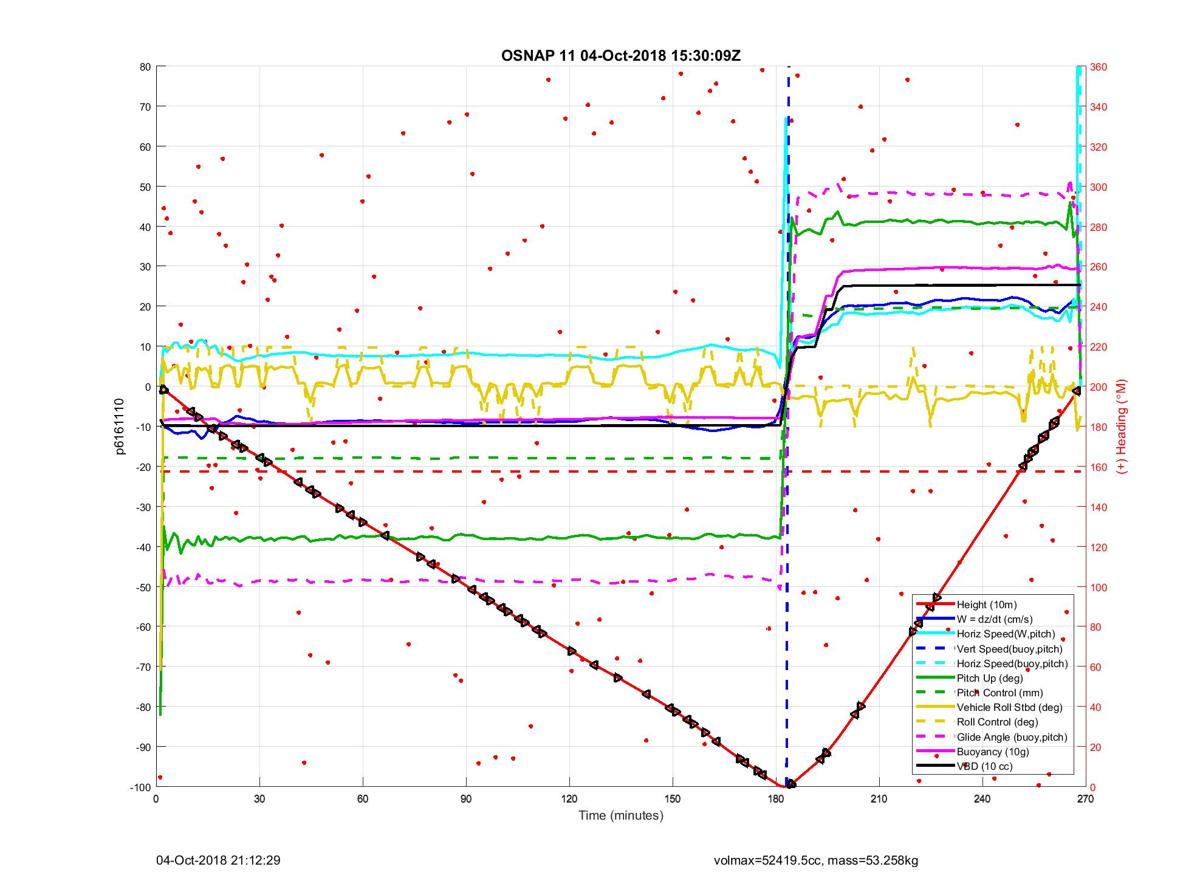Viewport: 1200px width, 885px height.
Task: Click the footer timestamp "04-Oct-2018 21:12:29"
Action: tap(218, 860)
